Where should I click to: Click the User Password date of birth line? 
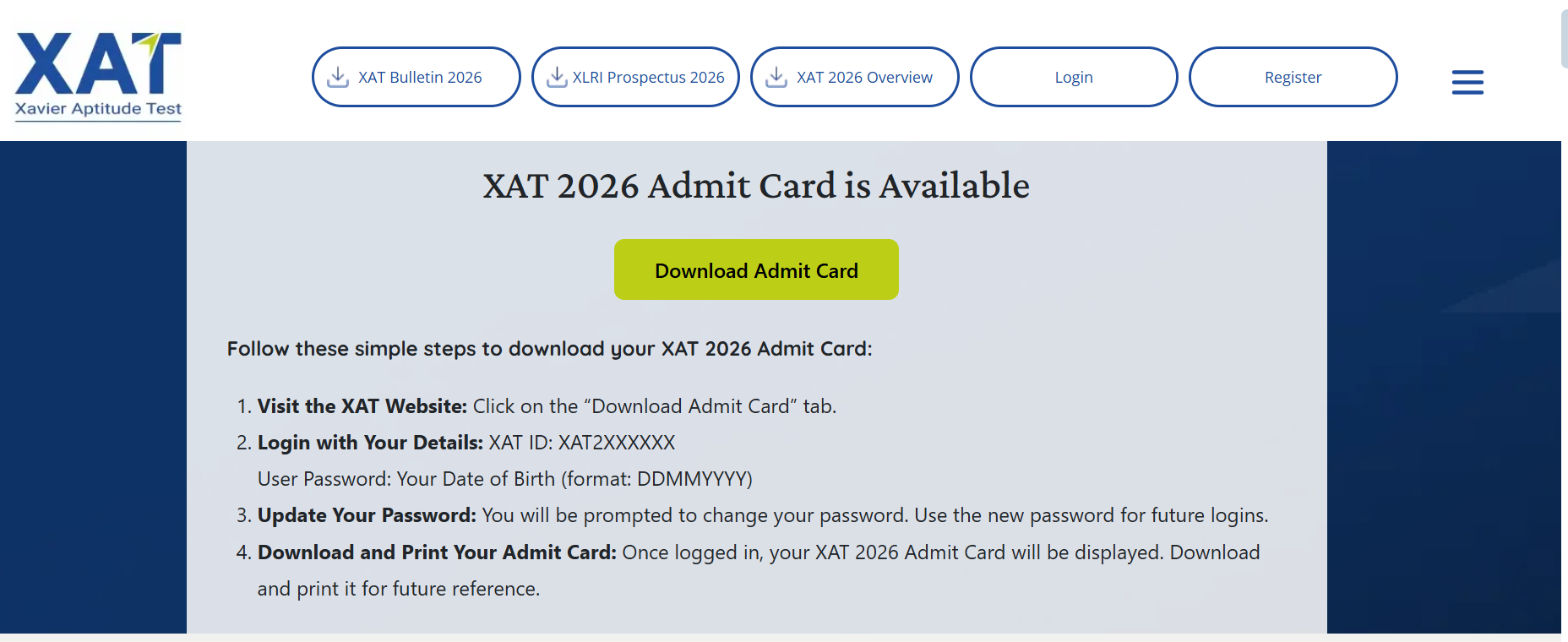[x=505, y=479]
